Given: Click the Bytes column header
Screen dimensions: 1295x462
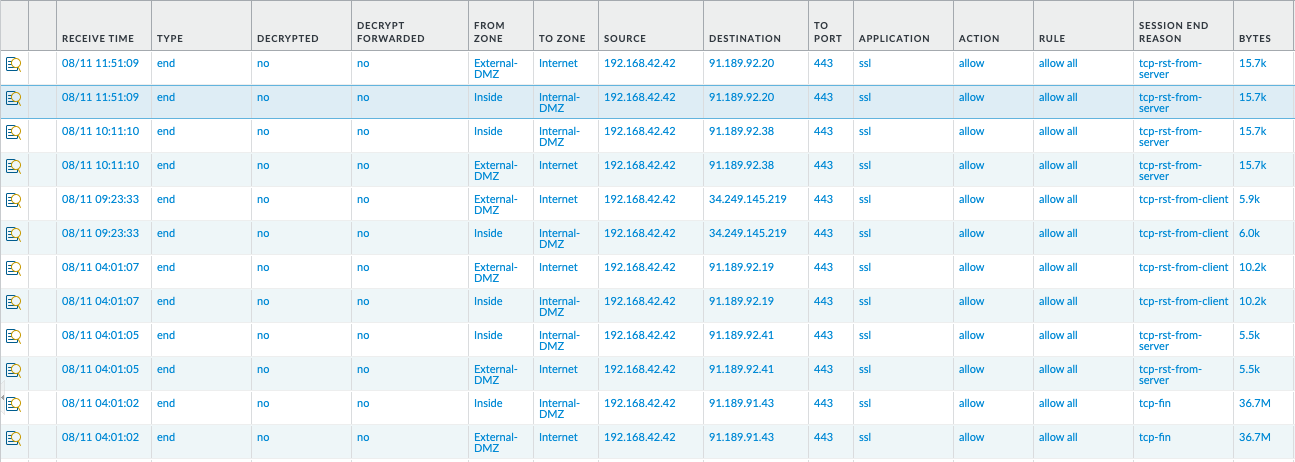Looking at the screenshot, I should point(1254,39).
